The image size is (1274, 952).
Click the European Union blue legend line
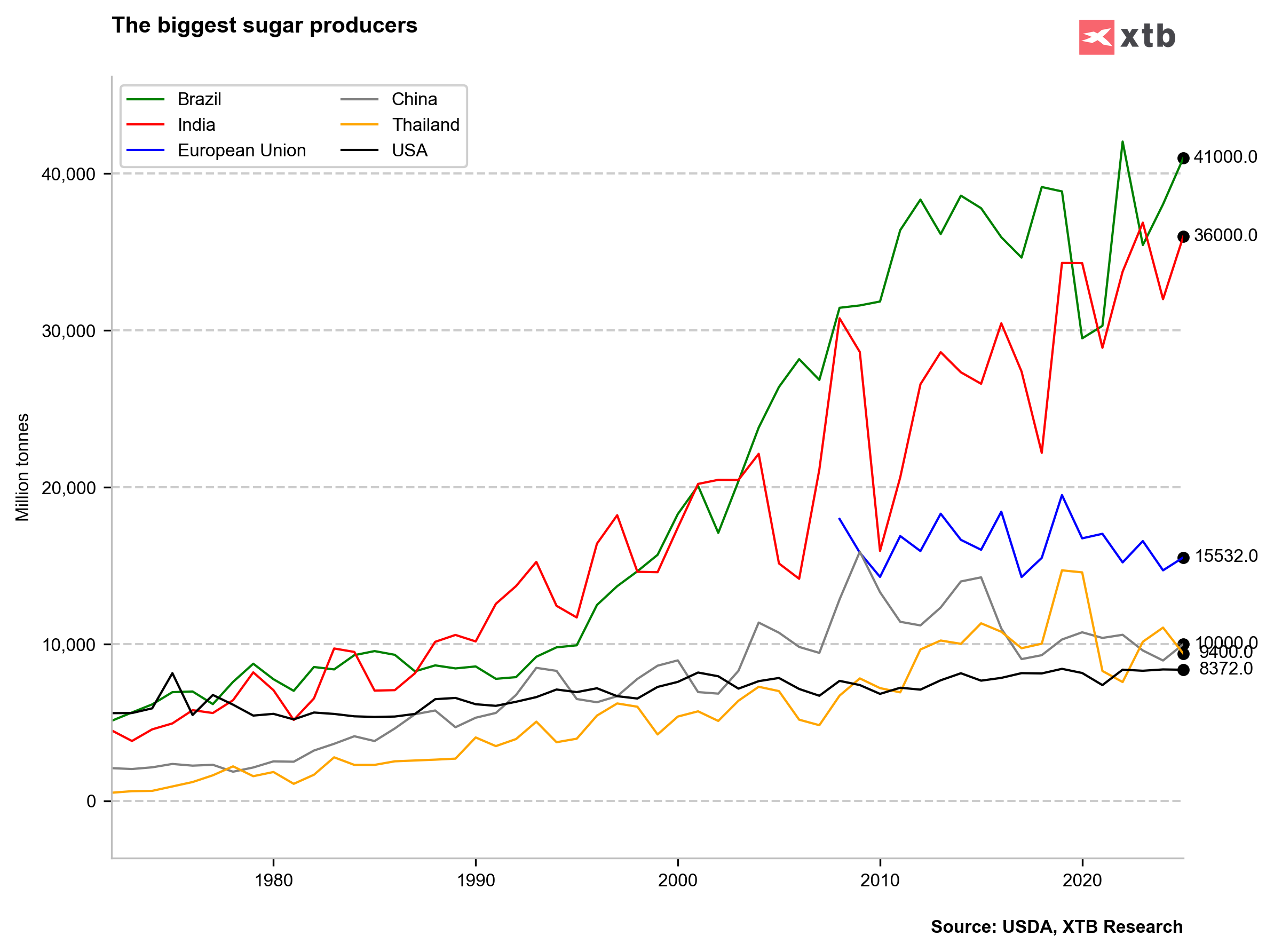pos(145,150)
